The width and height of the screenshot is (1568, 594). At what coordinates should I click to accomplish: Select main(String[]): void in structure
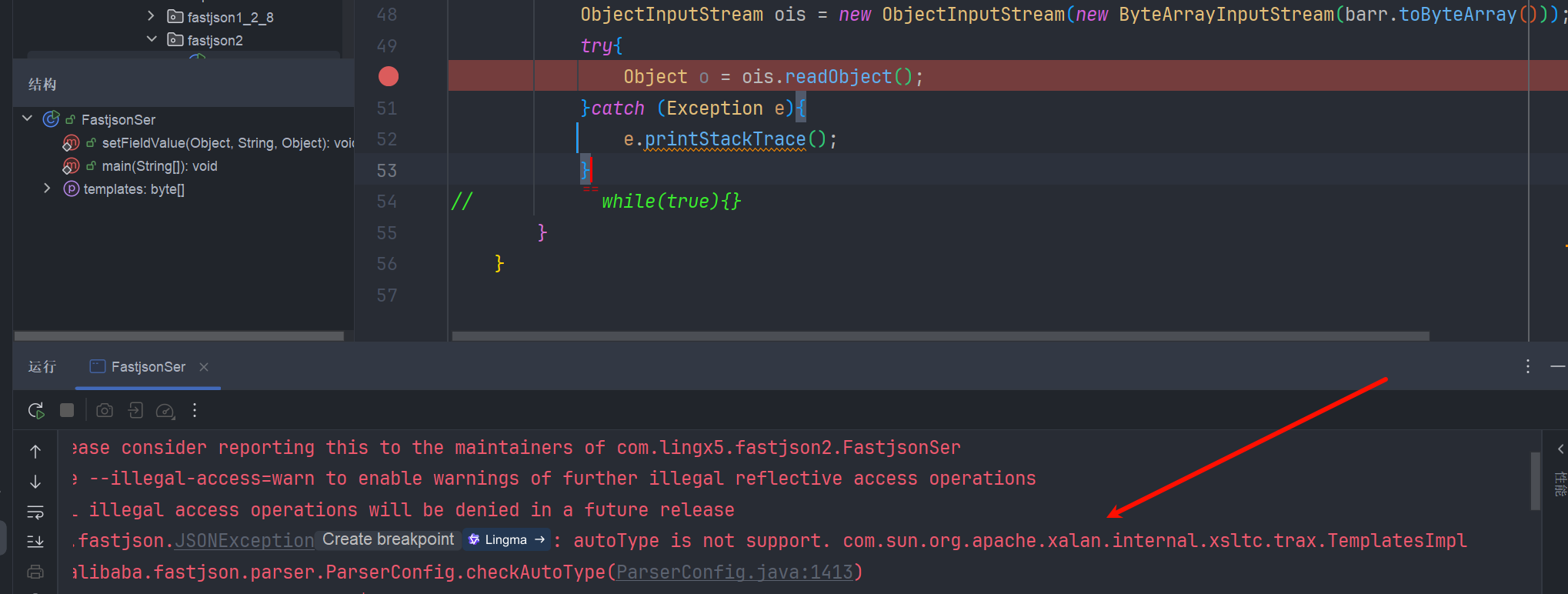coord(160,166)
